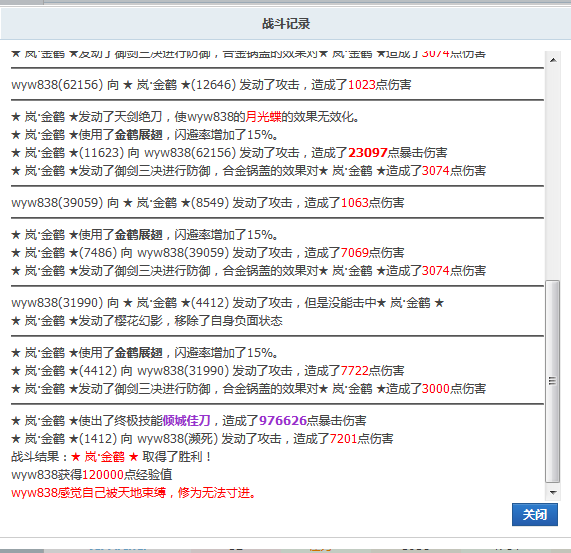
Task: Click the 120000 experience value
Action: 103,475
